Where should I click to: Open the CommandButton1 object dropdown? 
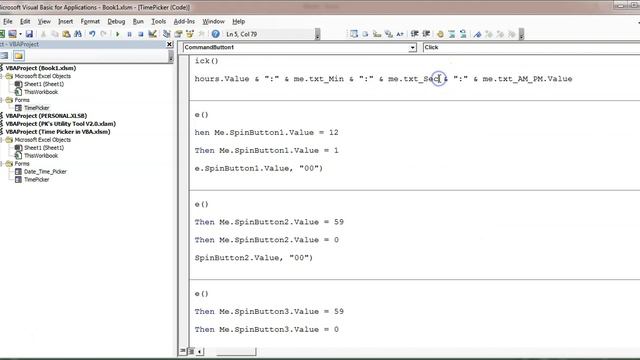tap(412, 48)
